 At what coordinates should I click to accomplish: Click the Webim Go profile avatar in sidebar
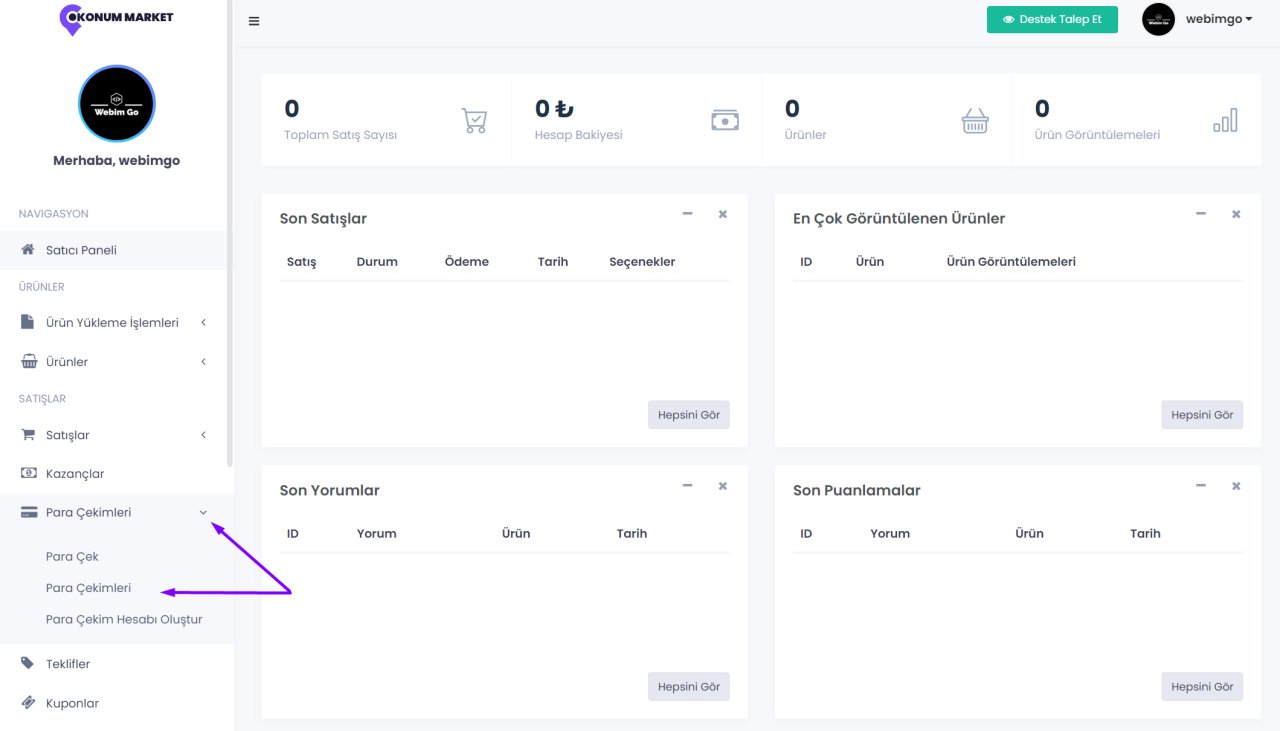pyautogui.click(x=117, y=104)
